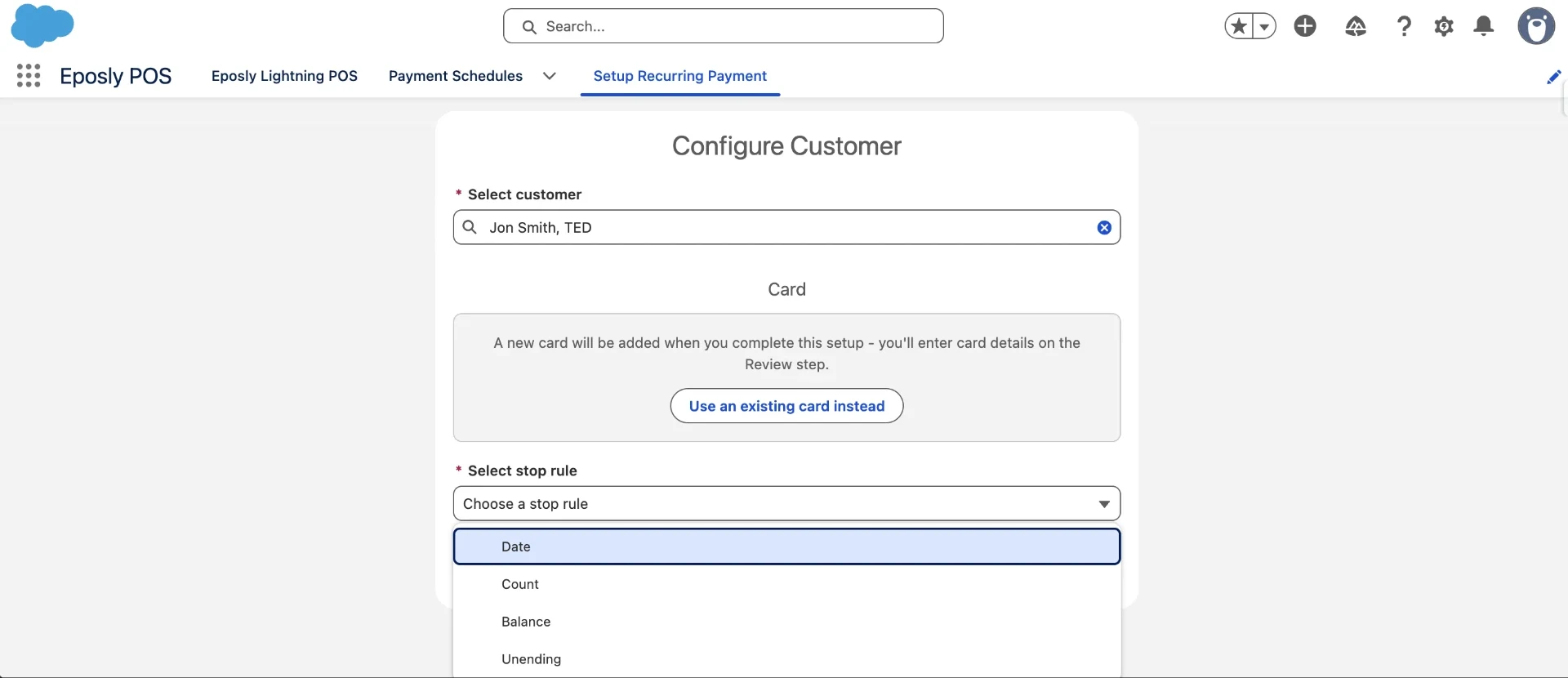Screen dimensions: 1568x678
Task: Open the App Launcher grid icon
Action: 29,76
